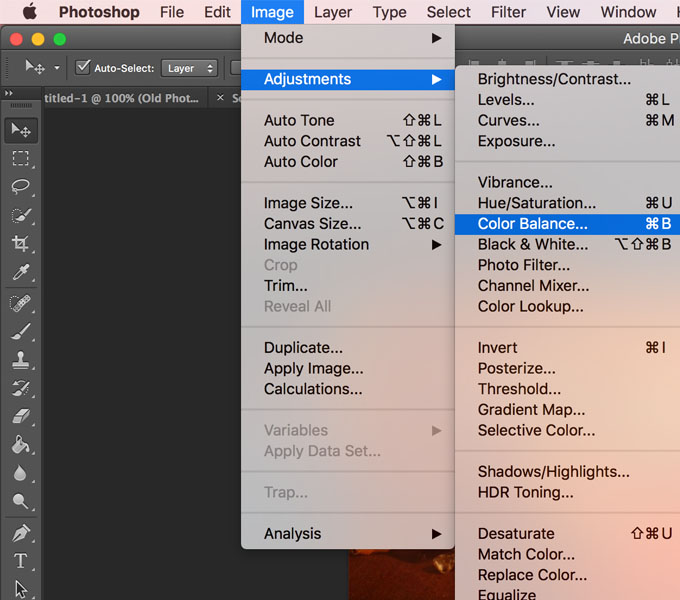Open the Type menu
This screenshot has height=600, width=680.
389,12
